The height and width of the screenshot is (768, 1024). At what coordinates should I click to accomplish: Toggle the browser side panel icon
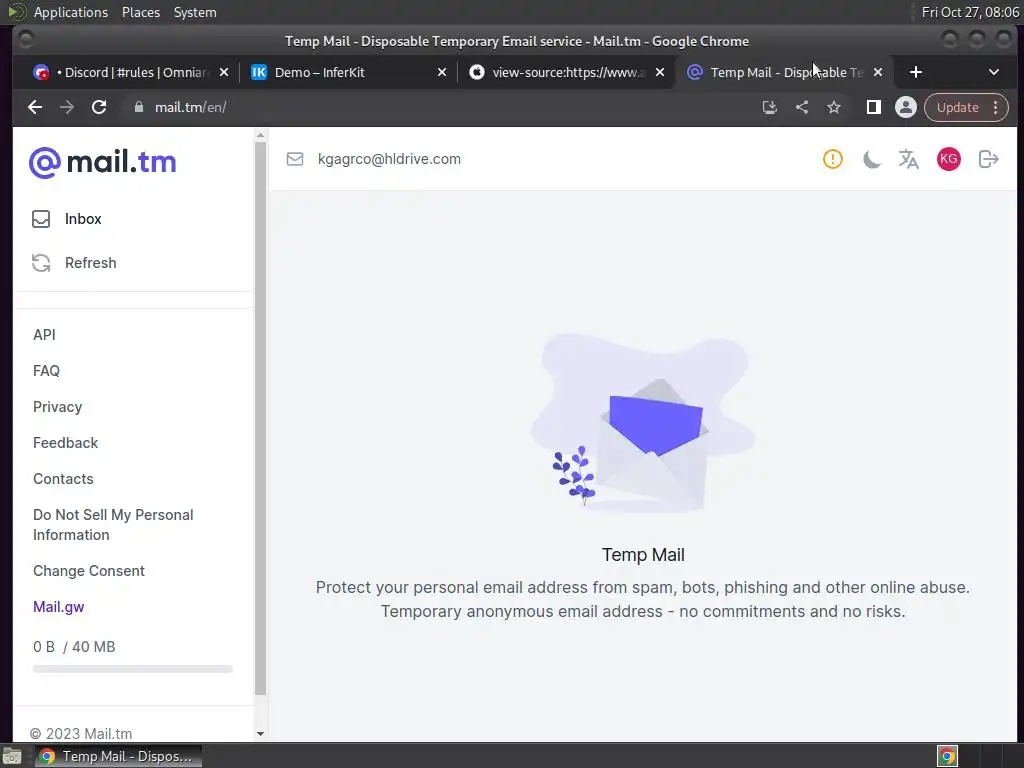pyautogui.click(x=873, y=107)
